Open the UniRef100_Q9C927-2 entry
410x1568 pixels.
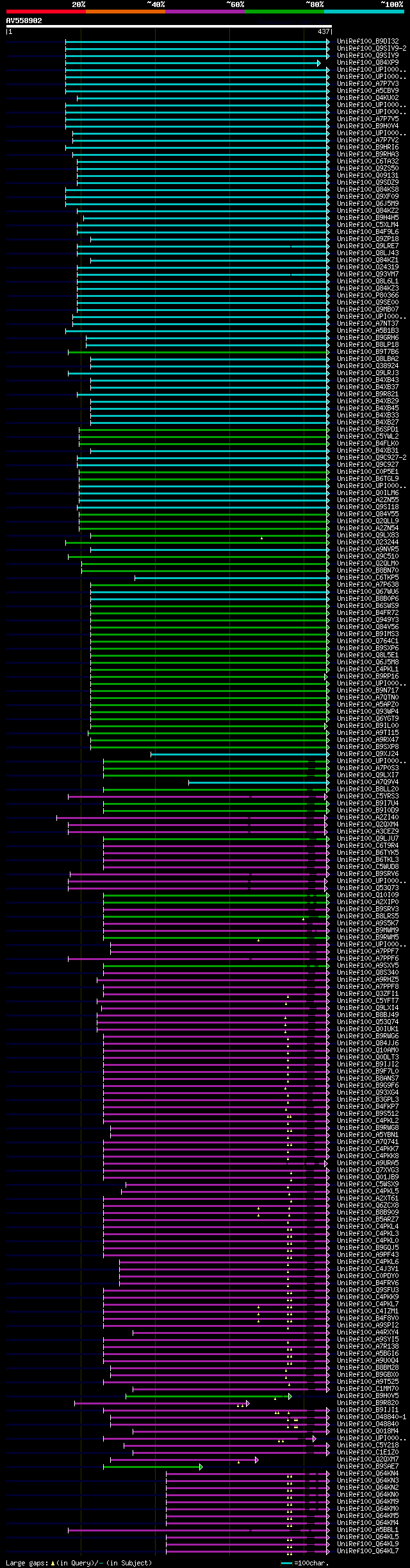[x=372, y=458]
